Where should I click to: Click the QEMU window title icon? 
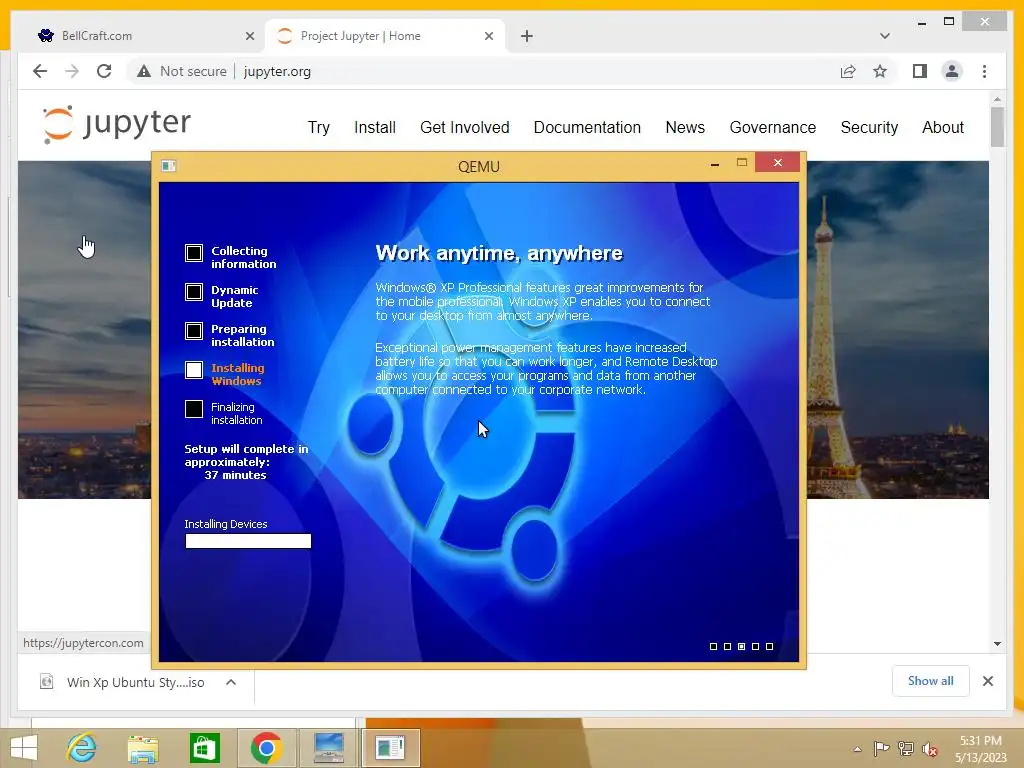[168, 166]
